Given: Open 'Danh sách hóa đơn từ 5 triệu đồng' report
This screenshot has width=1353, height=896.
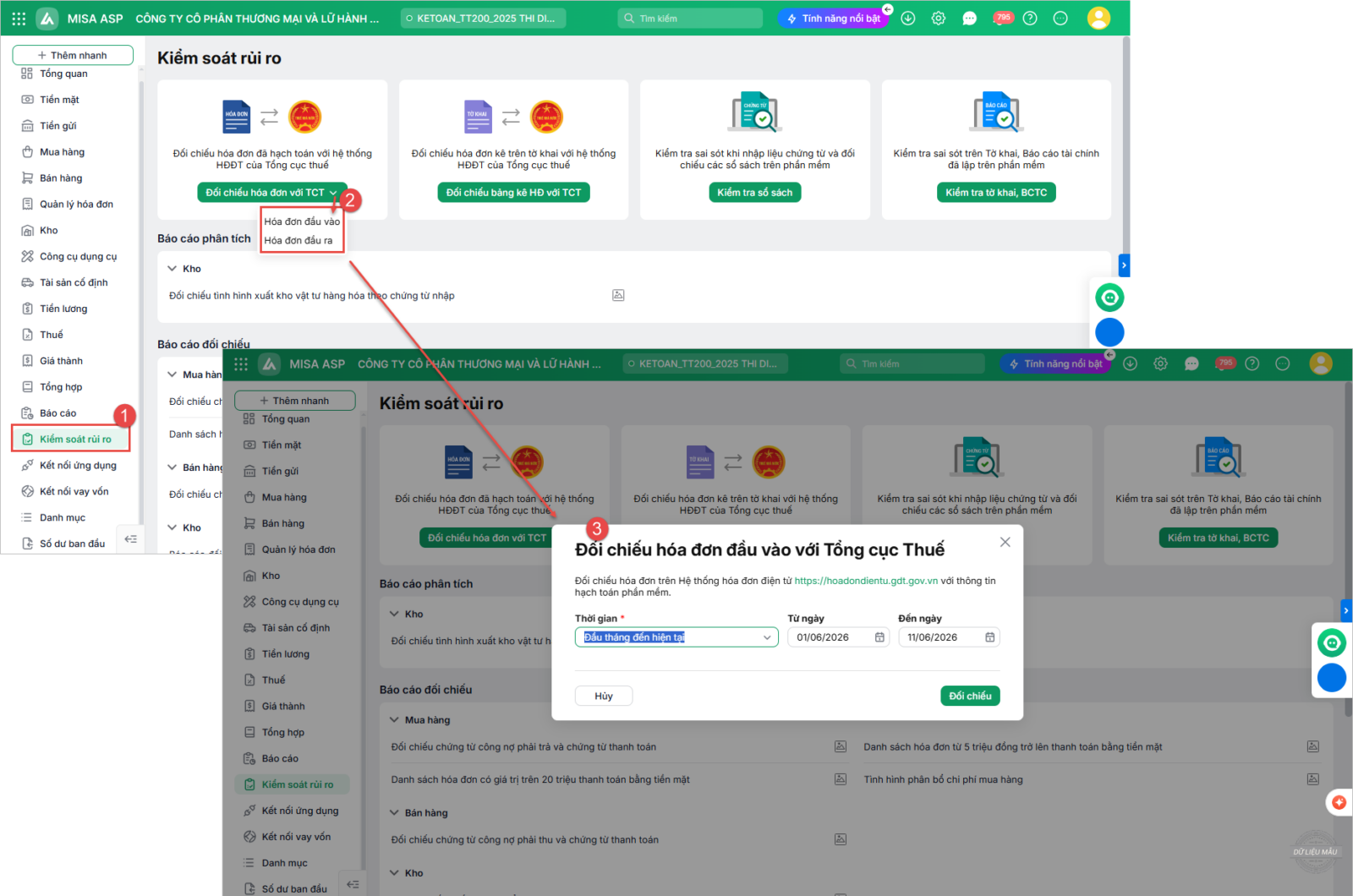Looking at the screenshot, I should click(x=1013, y=746).
